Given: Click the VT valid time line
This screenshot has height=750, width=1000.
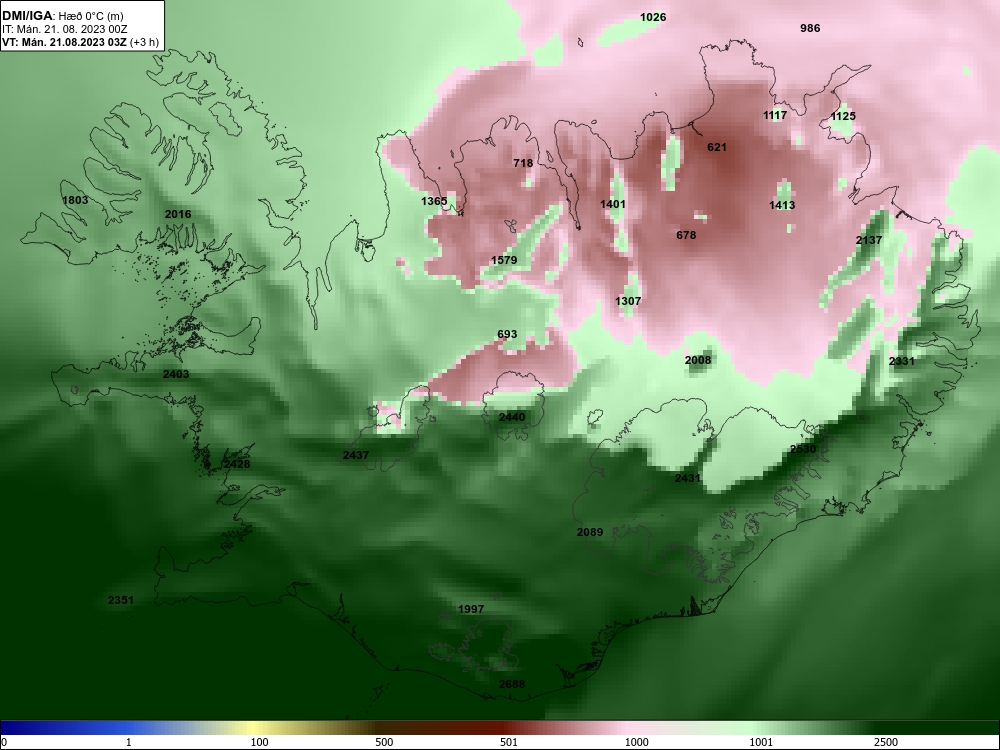Looking at the screenshot, I should [80, 43].
